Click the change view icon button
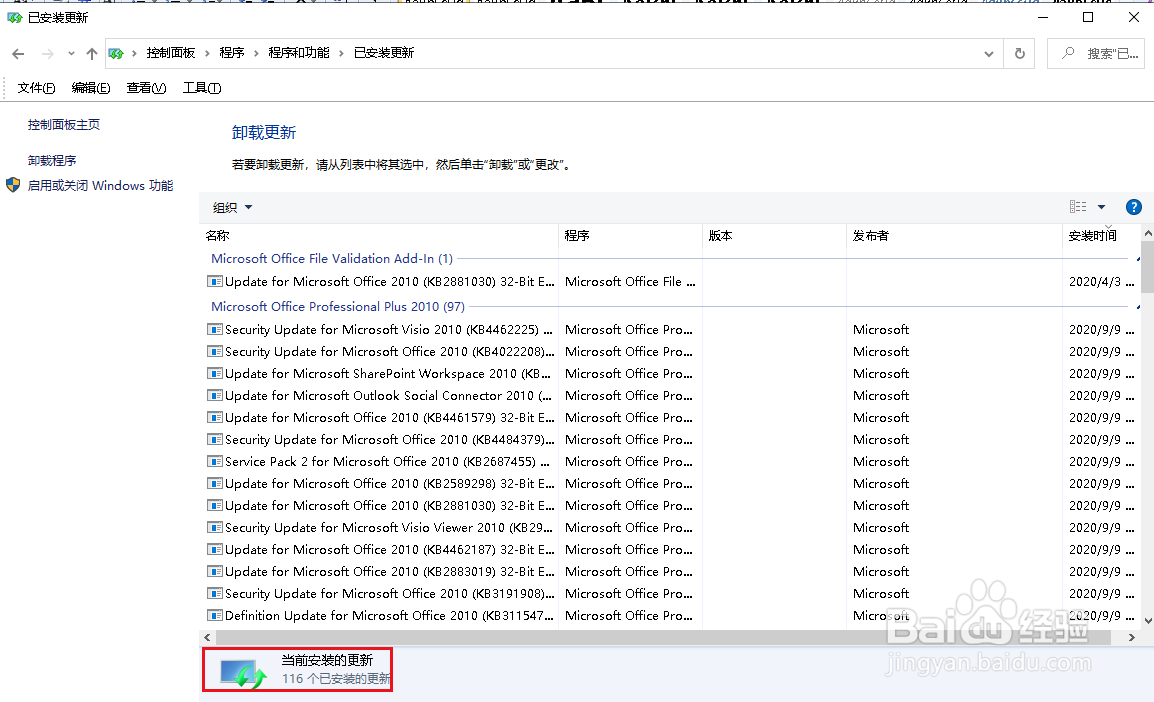This screenshot has width=1154, height=702. coord(1078,207)
